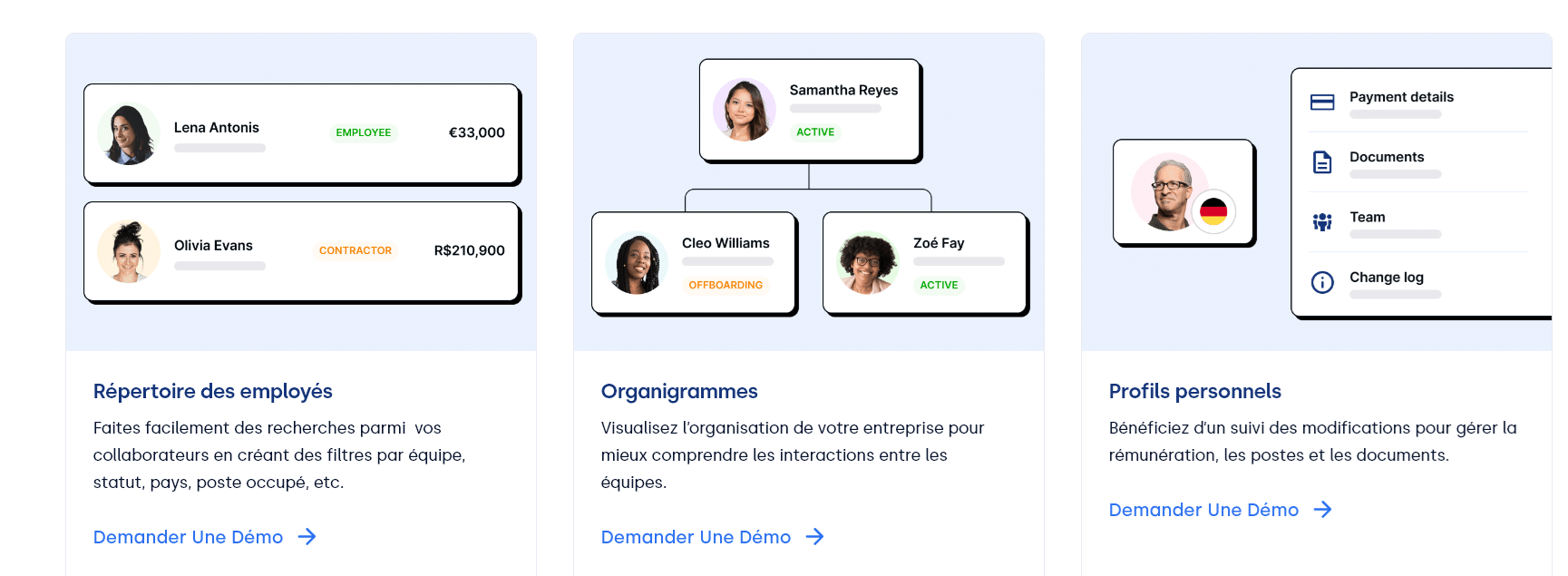Click Demander Une Démo under Répertoire des employés
This screenshot has height=576, width=1568.
point(187,537)
